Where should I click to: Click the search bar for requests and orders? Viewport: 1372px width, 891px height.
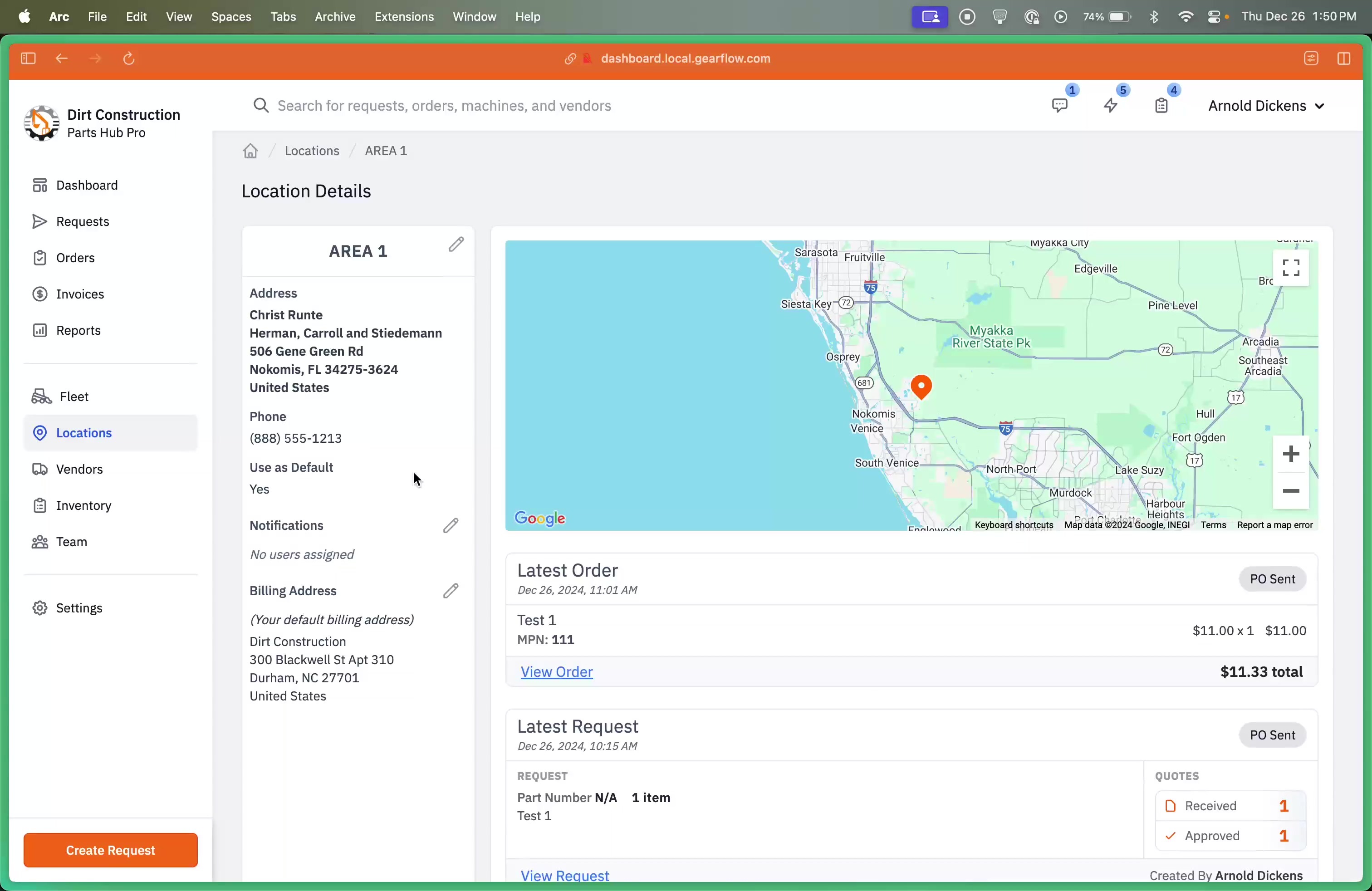point(444,105)
